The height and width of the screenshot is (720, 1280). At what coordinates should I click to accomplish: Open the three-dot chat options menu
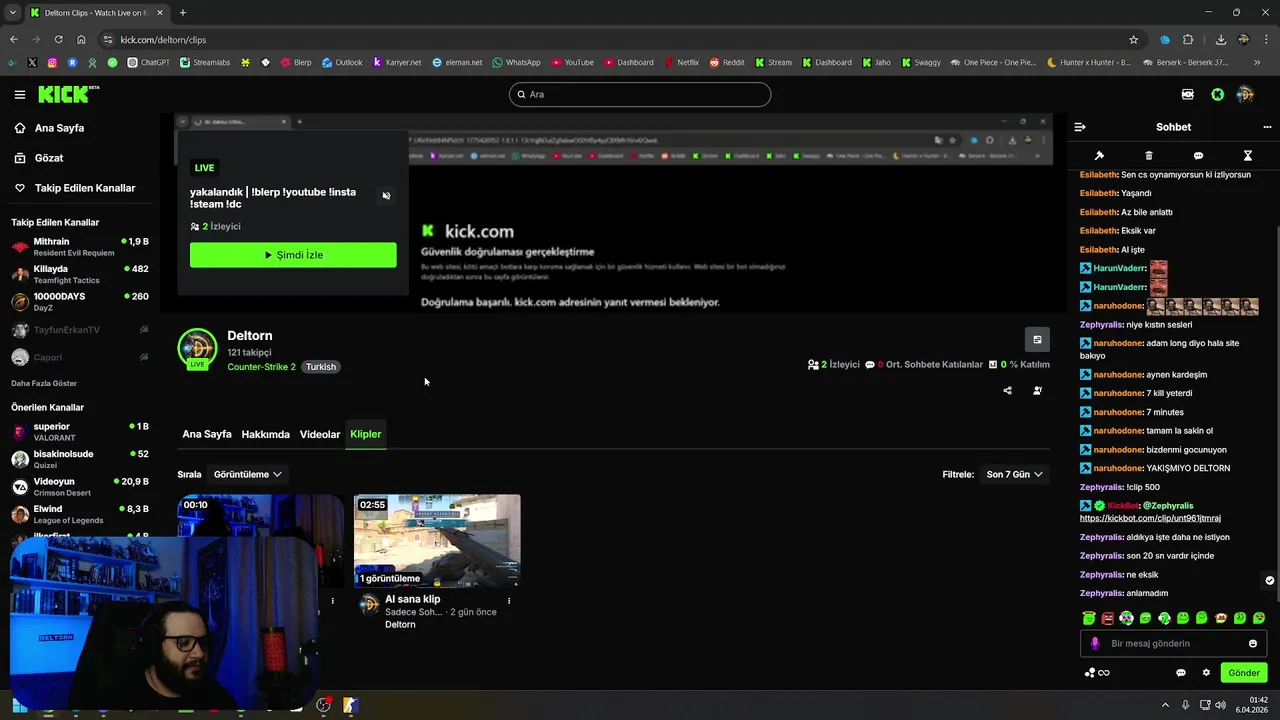tap(1267, 127)
